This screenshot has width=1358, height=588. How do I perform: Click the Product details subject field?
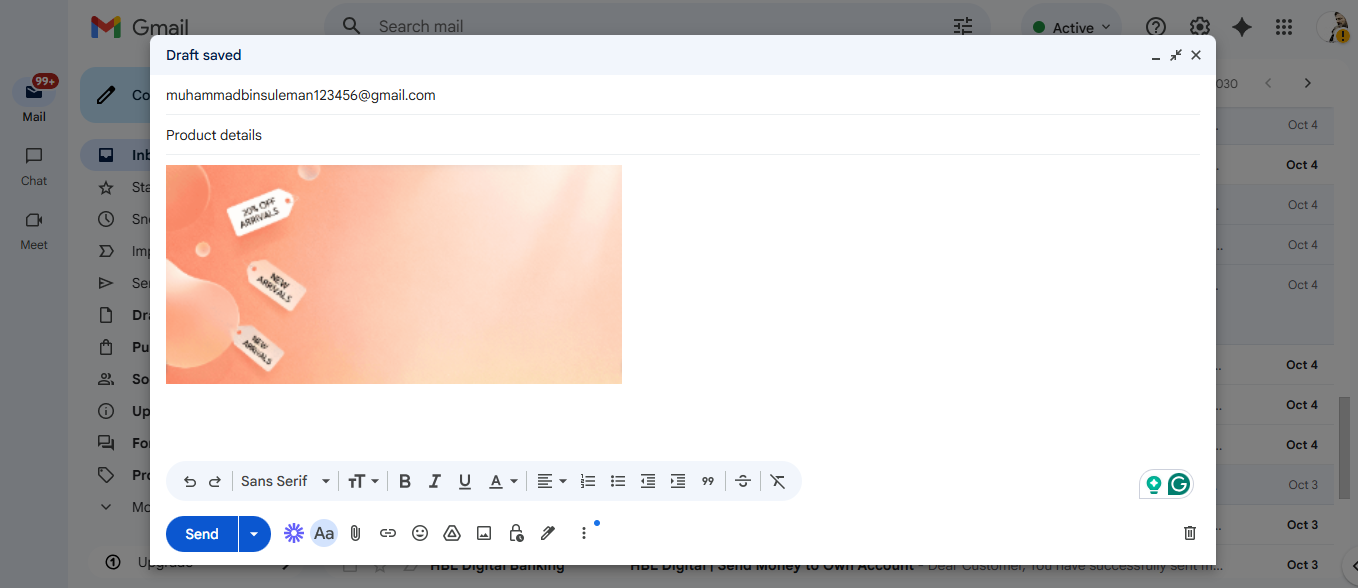tap(683, 135)
